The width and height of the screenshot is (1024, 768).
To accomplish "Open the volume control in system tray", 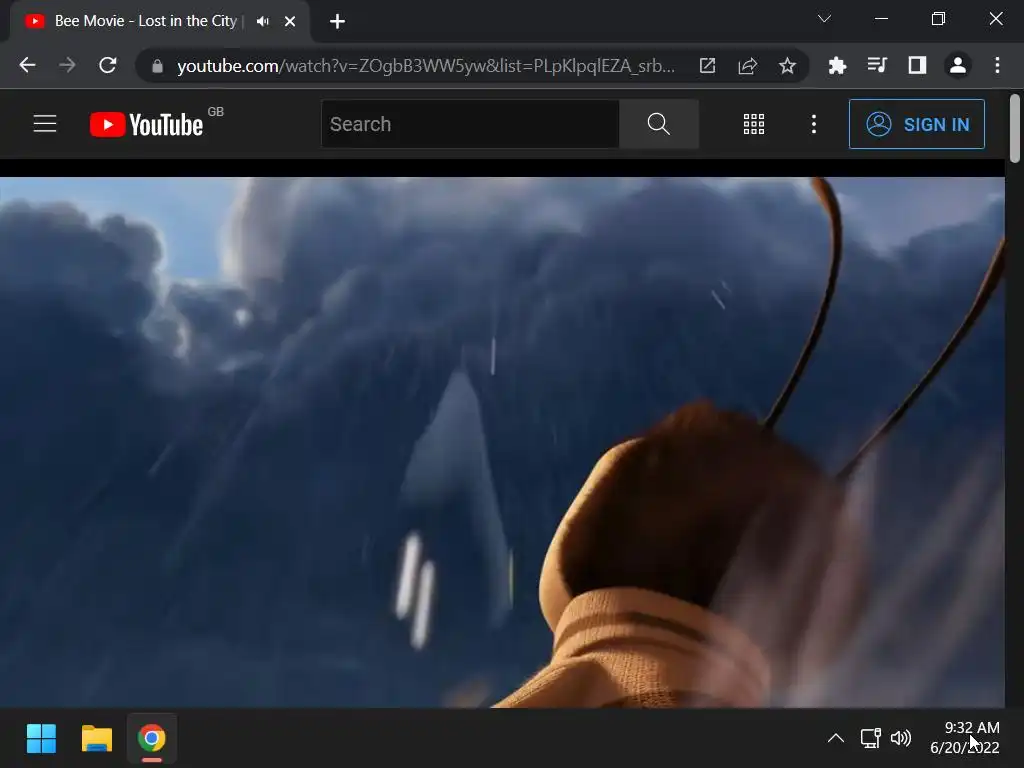I will [901, 739].
